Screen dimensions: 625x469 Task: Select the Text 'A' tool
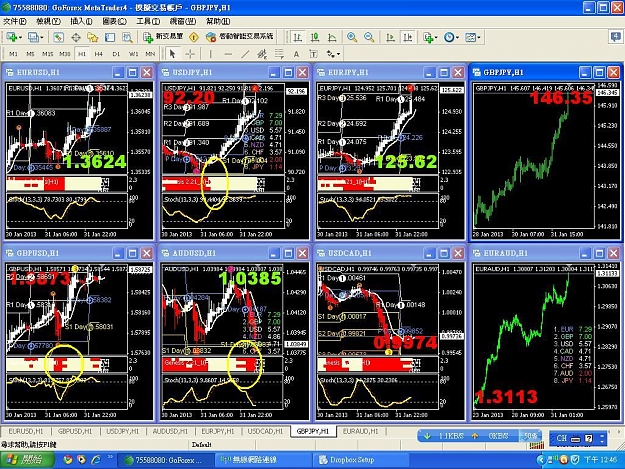tap(296, 54)
